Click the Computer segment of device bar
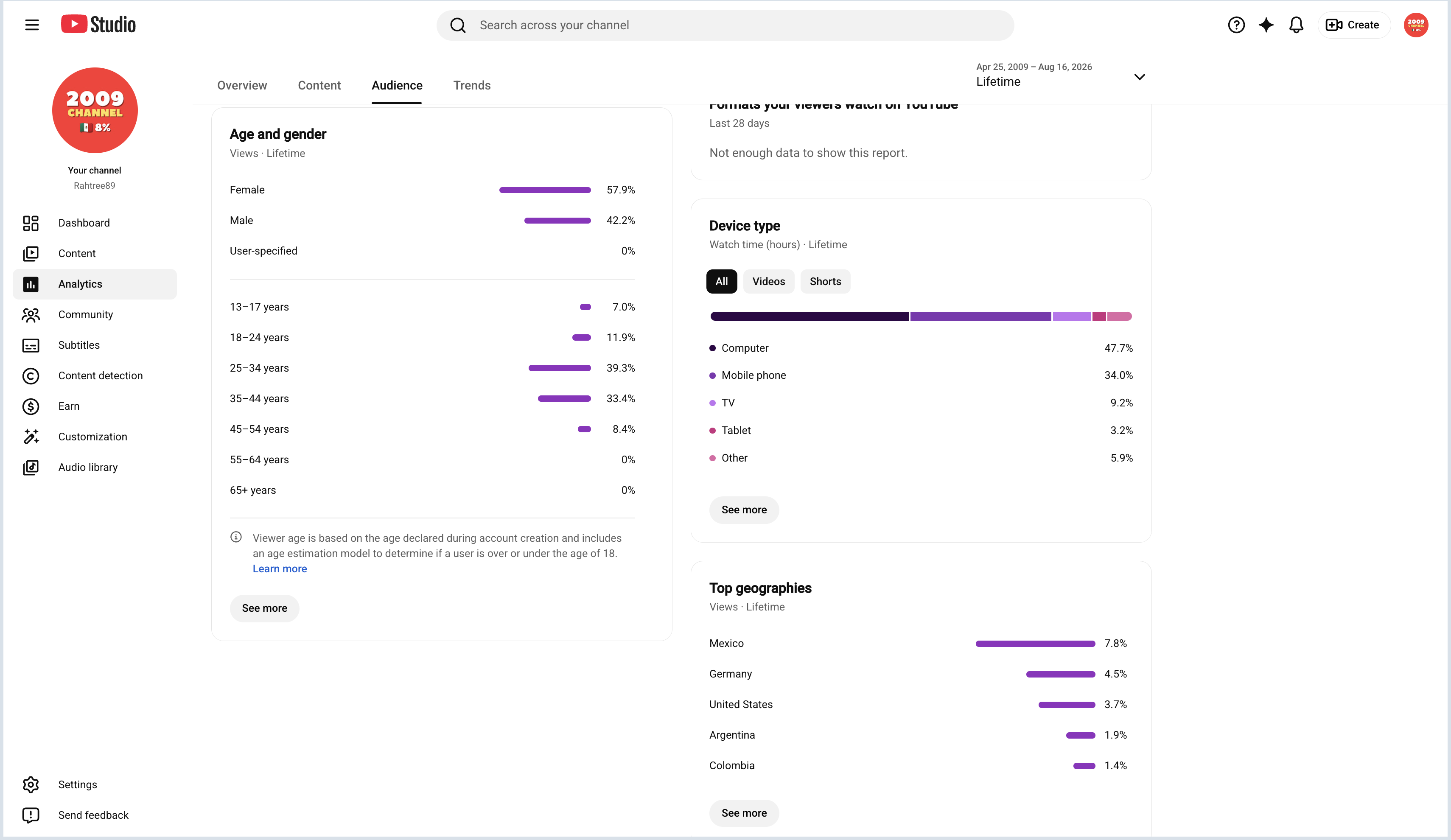The image size is (1451, 840). [809, 316]
